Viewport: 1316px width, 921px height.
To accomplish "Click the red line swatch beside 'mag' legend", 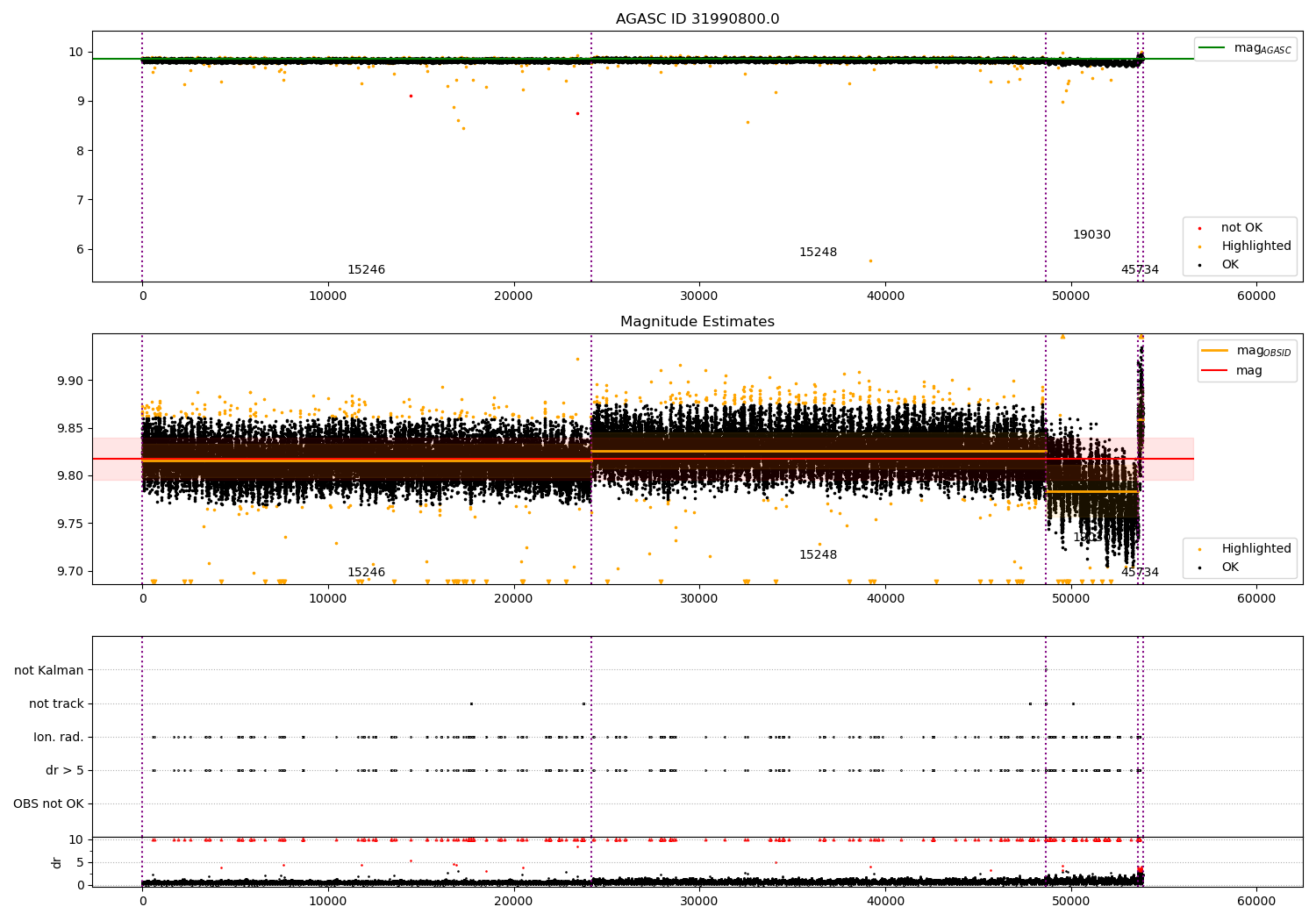I will (1215, 370).
